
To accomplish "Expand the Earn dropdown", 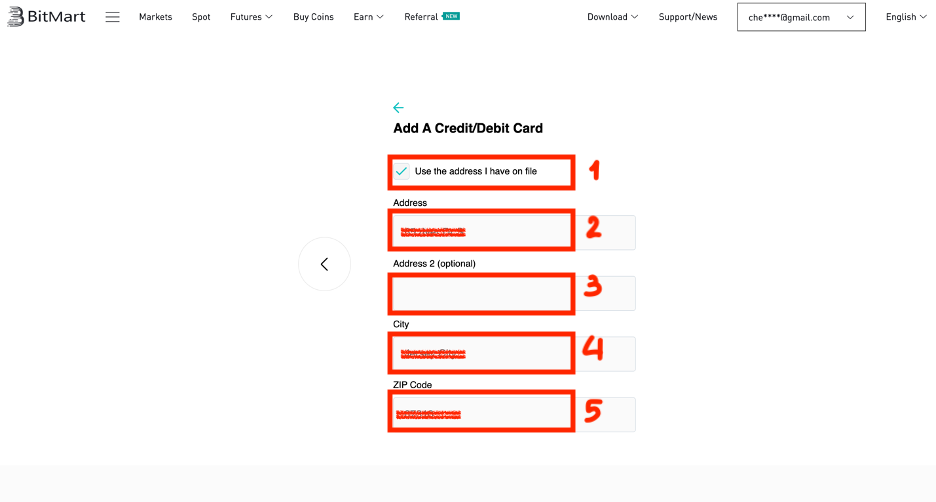I will pos(368,17).
